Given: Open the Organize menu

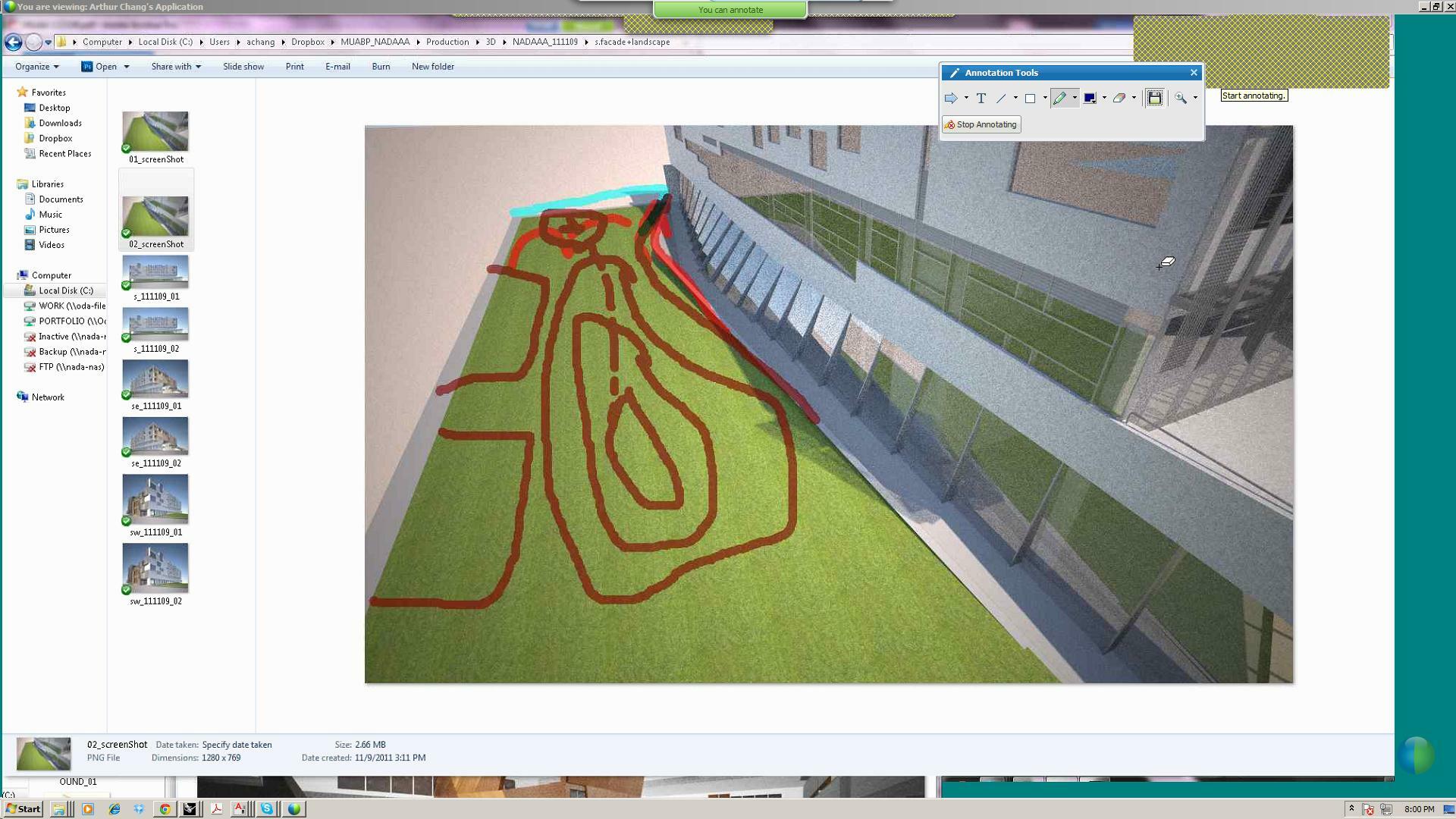Looking at the screenshot, I should (36, 67).
